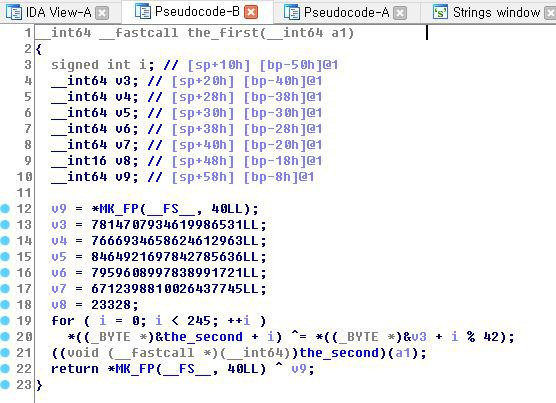
Task: Click declaration of signed int i
Action: tap(103, 65)
